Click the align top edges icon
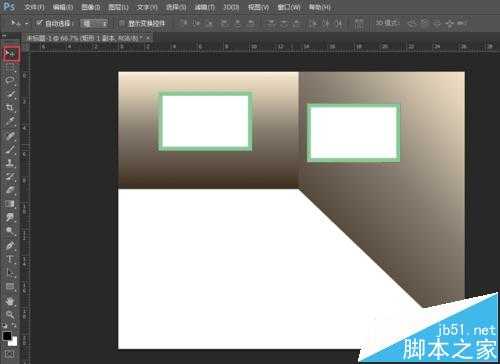This screenshot has height=364, width=500. pos(183,23)
